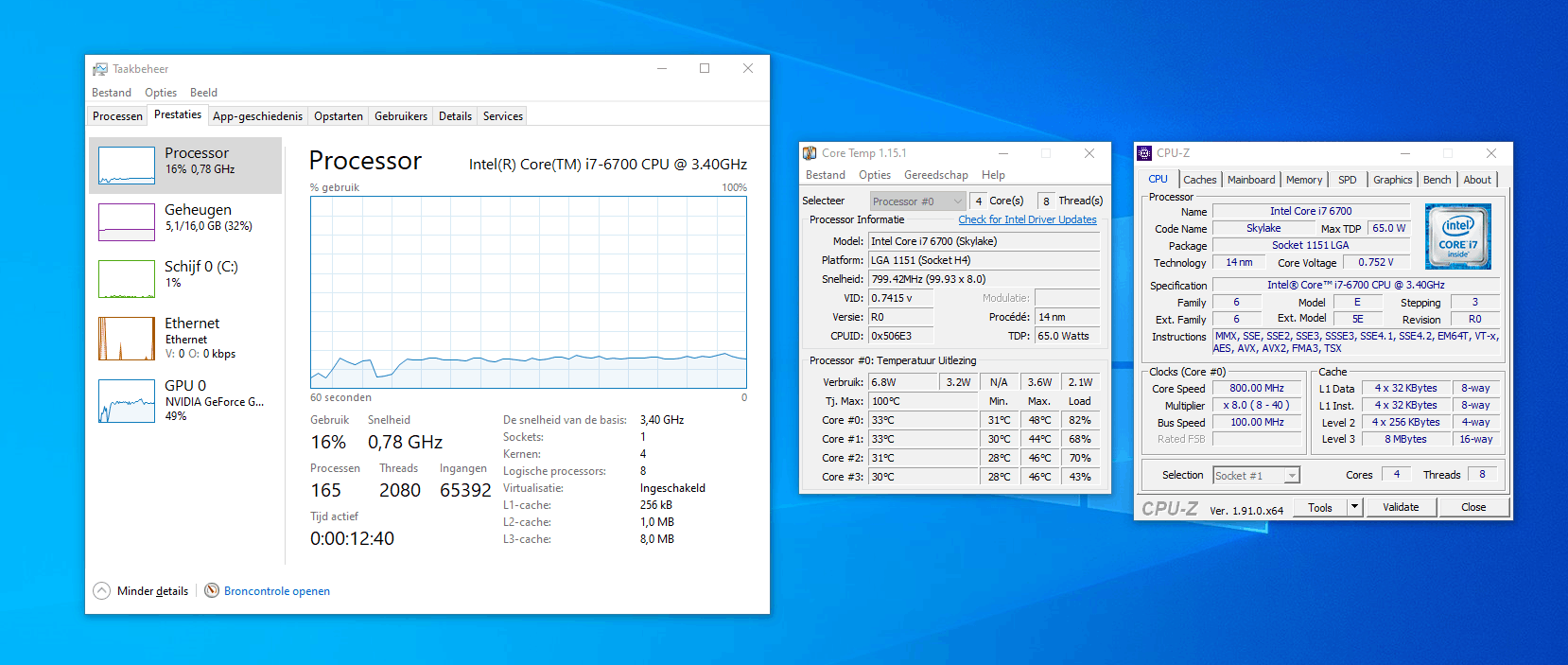Click the Core Temp title bar thermometer icon
The width and height of the screenshot is (1568, 665).
point(810,153)
